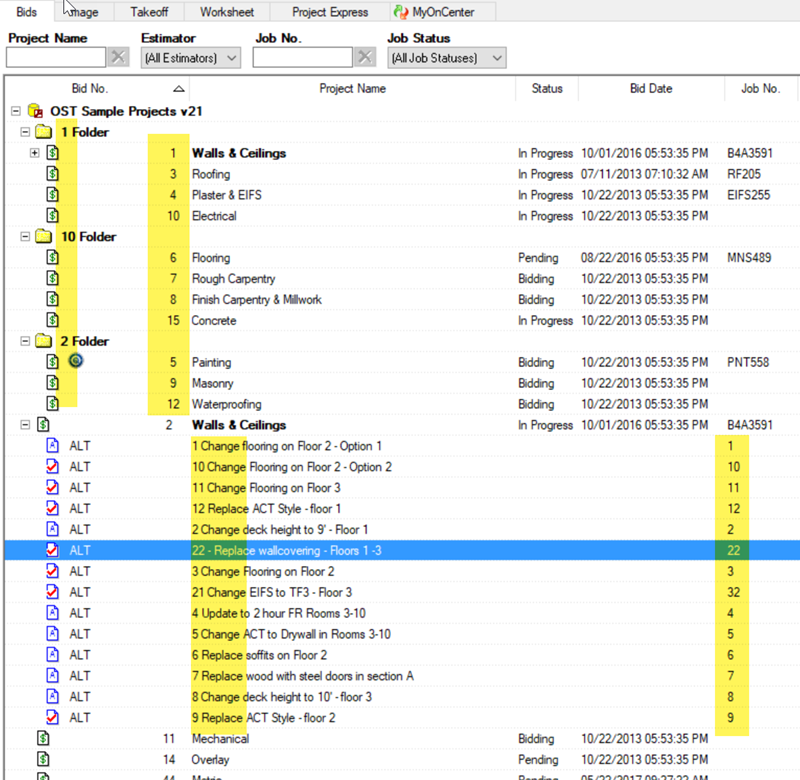The width and height of the screenshot is (800, 780).
Task: Open the Image tab
Action: tap(84, 12)
